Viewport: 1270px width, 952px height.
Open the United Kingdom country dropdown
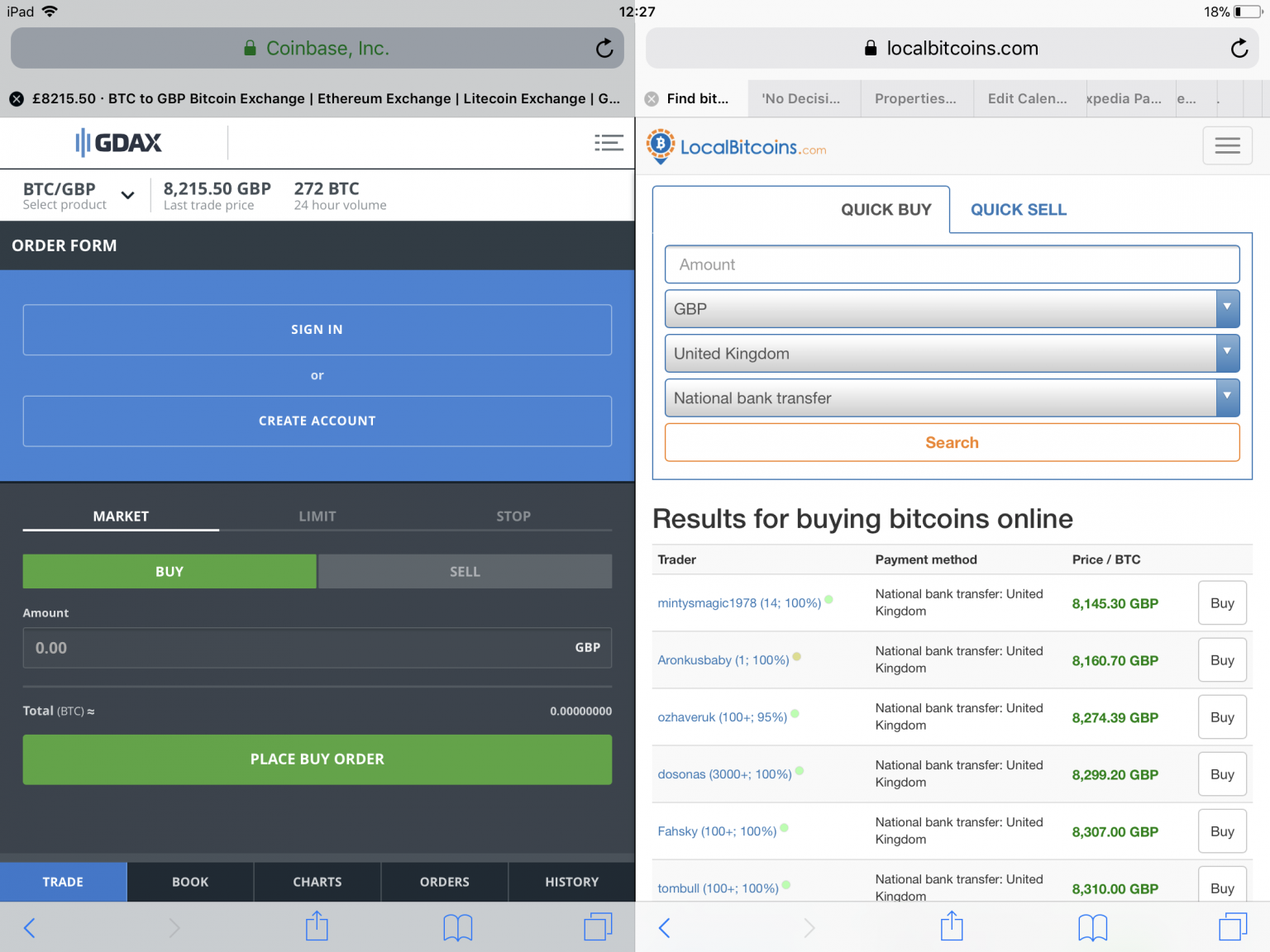[952, 354]
